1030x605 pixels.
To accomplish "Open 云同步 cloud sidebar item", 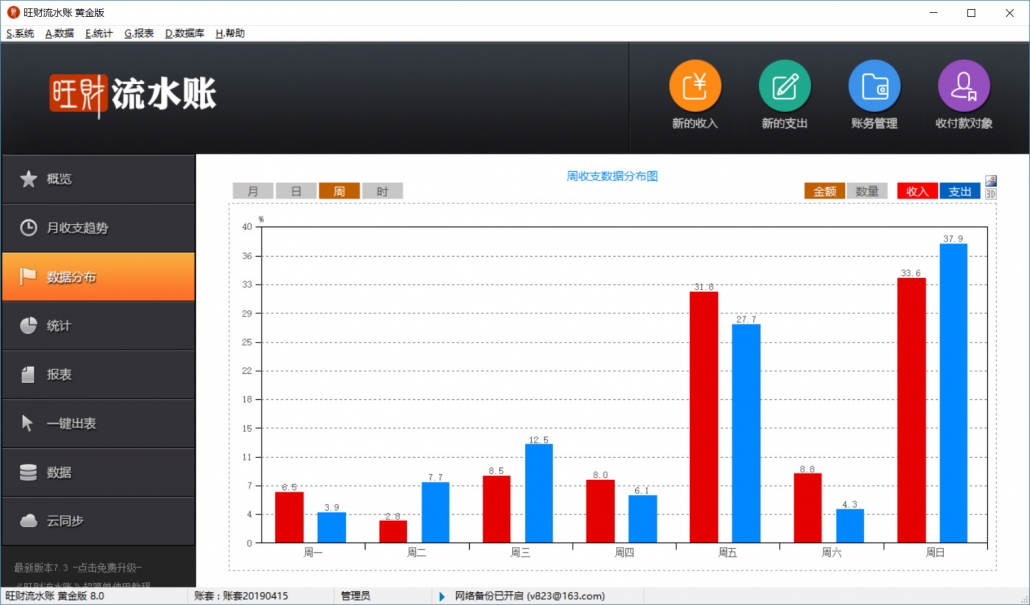I will point(98,521).
